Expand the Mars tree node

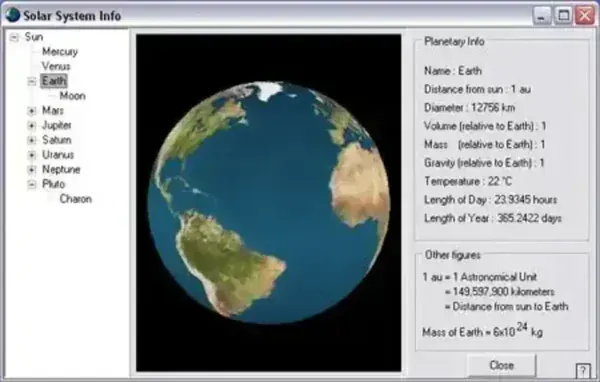coord(32,111)
